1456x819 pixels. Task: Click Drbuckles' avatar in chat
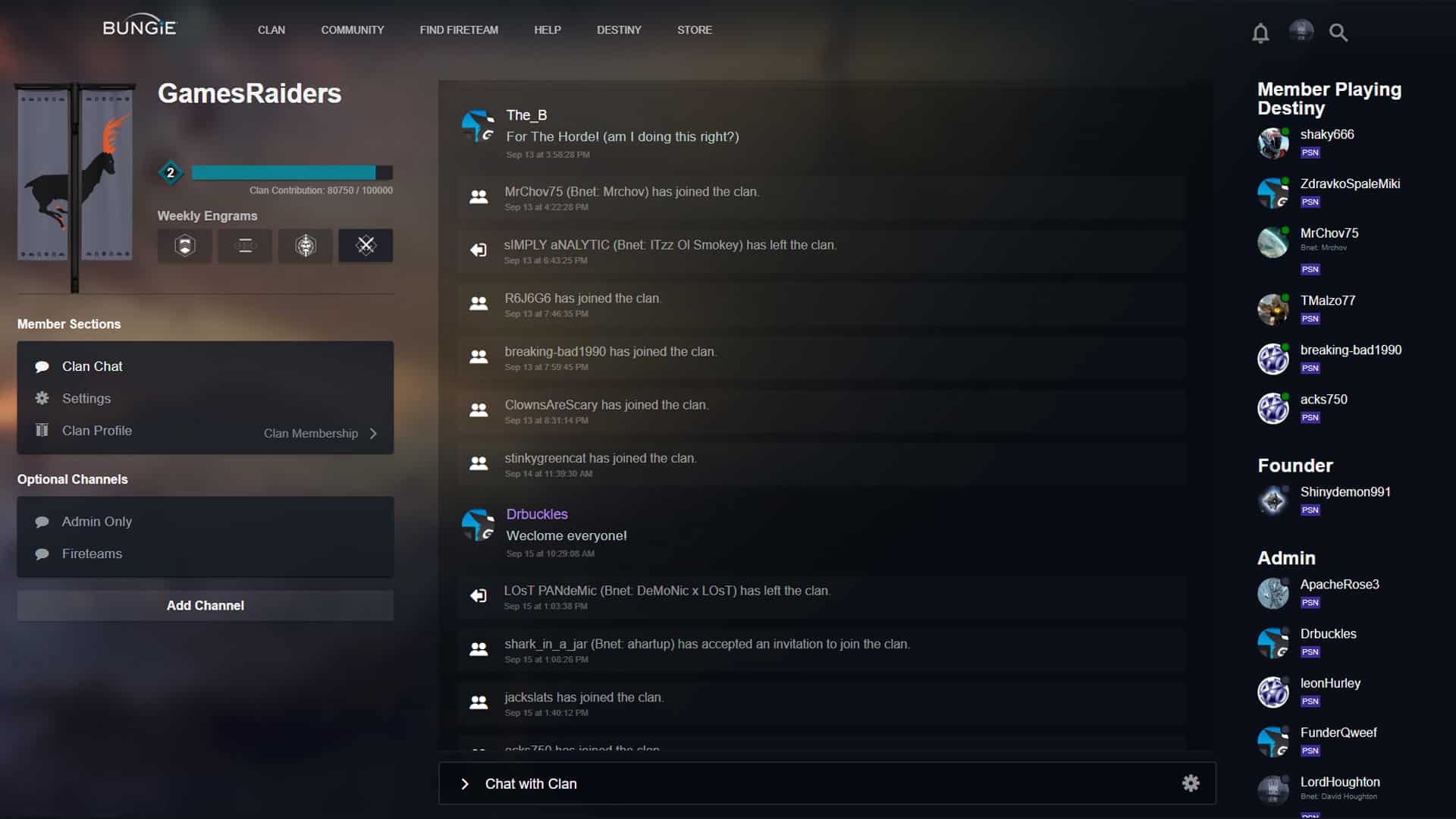pyautogui.click(x=479, y=525)
